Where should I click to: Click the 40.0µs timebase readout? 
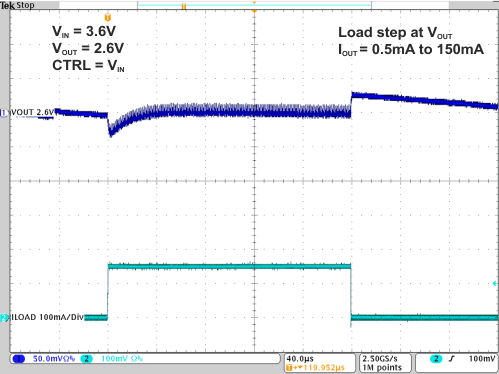[x=300, y=359]
